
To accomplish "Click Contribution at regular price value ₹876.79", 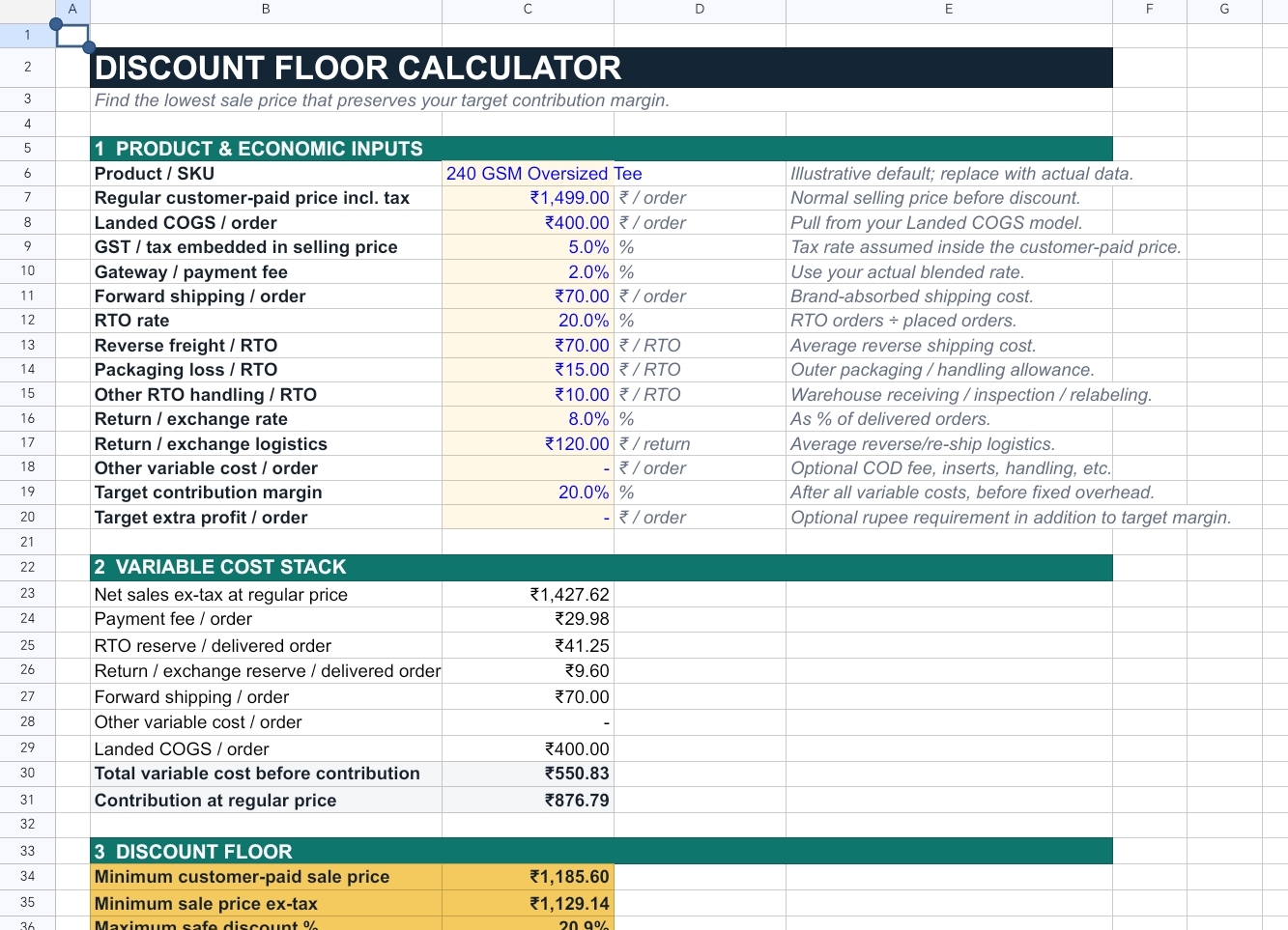I will 528,801.
